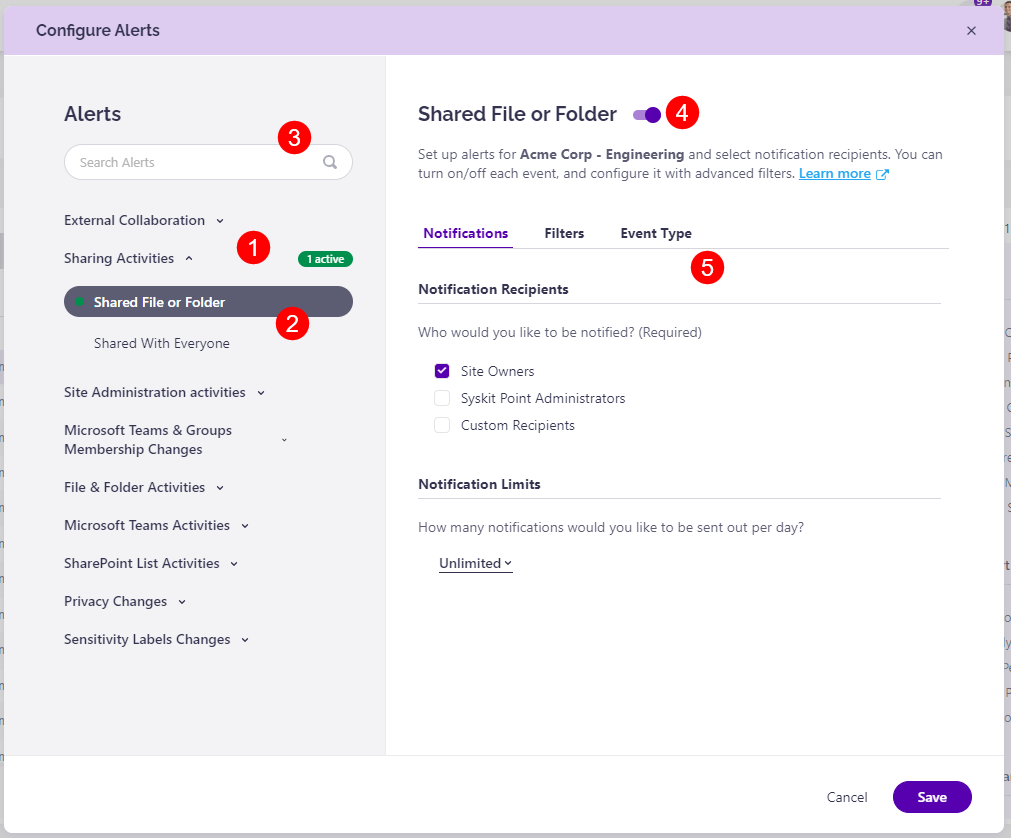Enable Syskit Point Administrators notifications
Screen dimensions: 1011x838
click(442, 397)
